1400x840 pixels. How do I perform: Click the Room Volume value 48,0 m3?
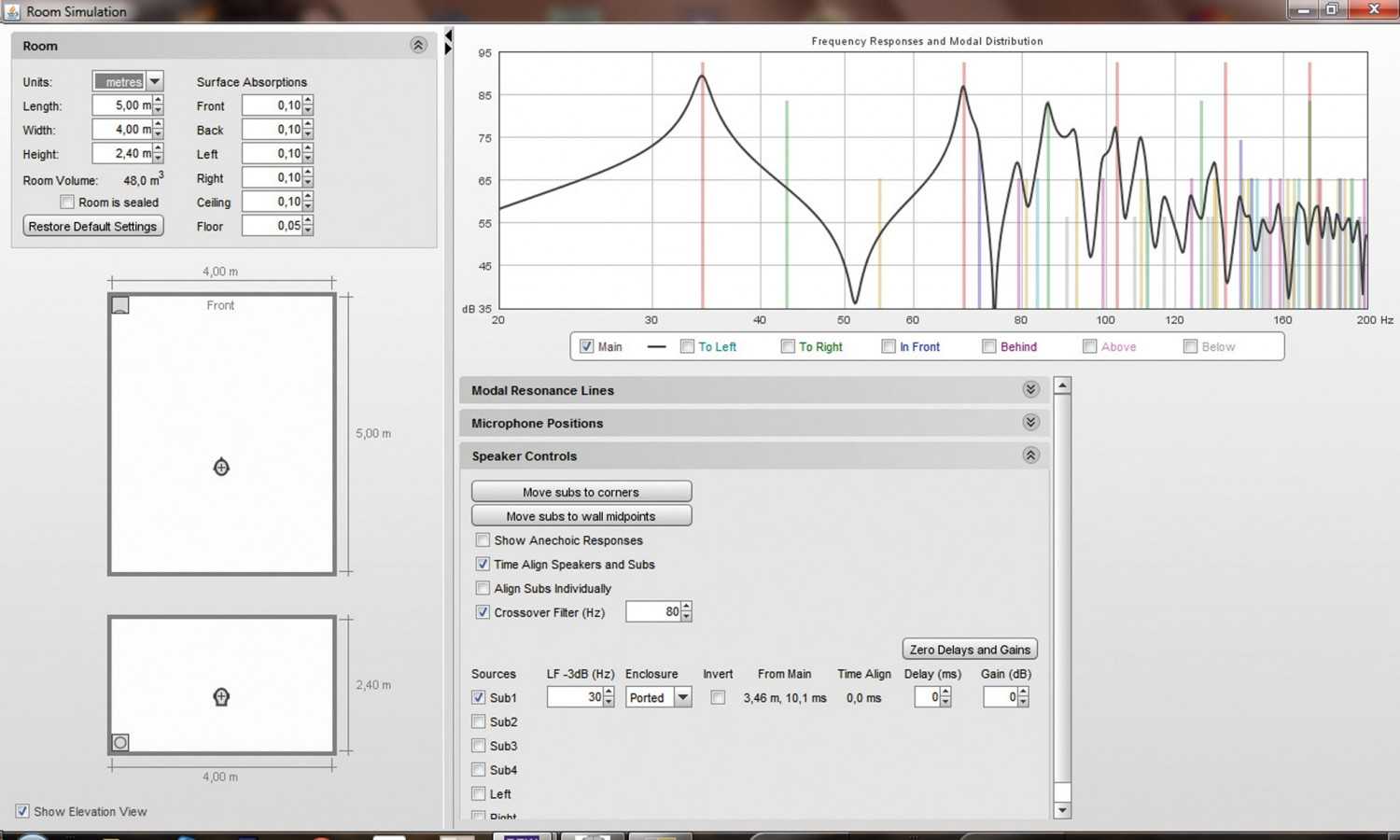144,179
